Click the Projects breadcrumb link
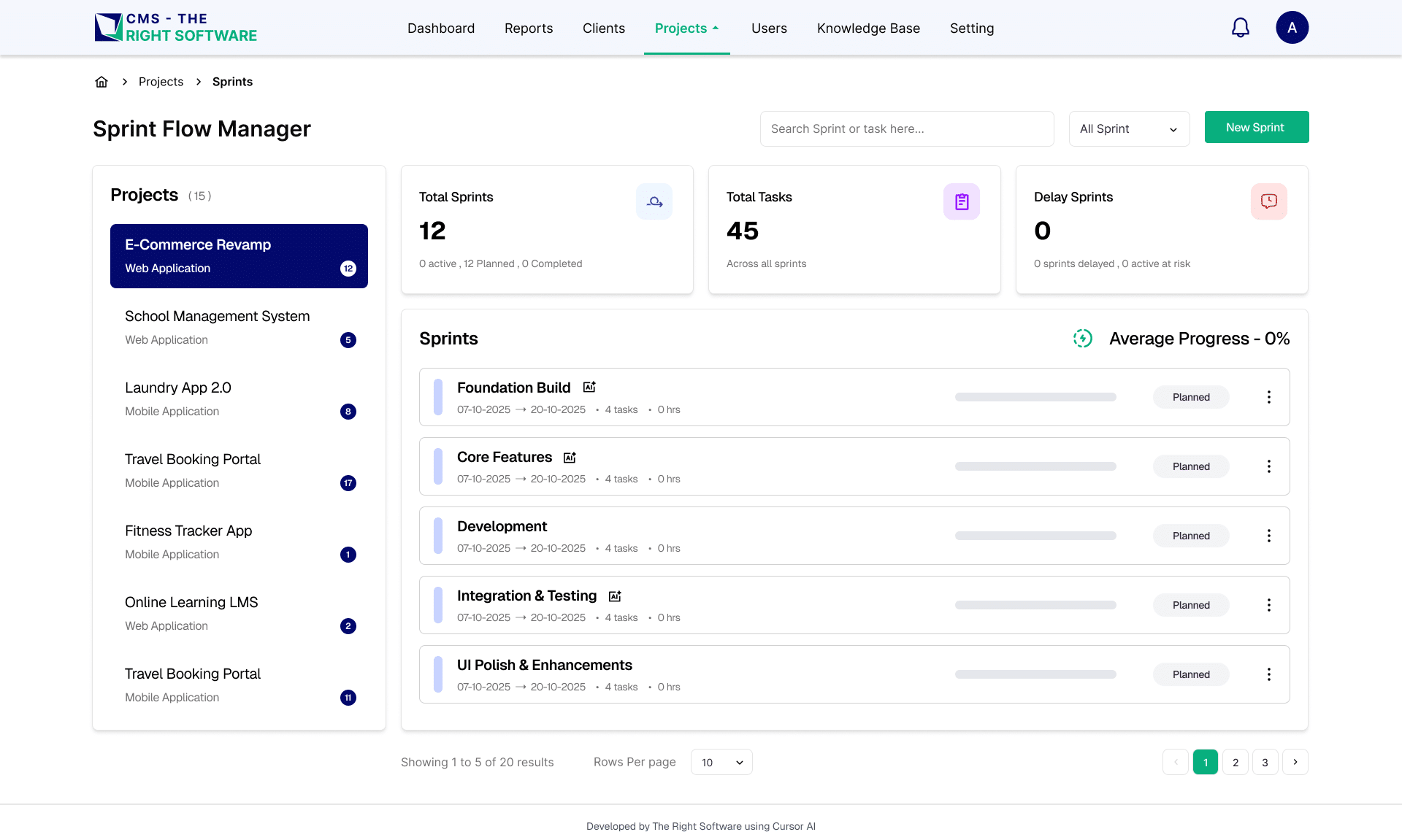 pyautogui.click(x=161, y=81)
